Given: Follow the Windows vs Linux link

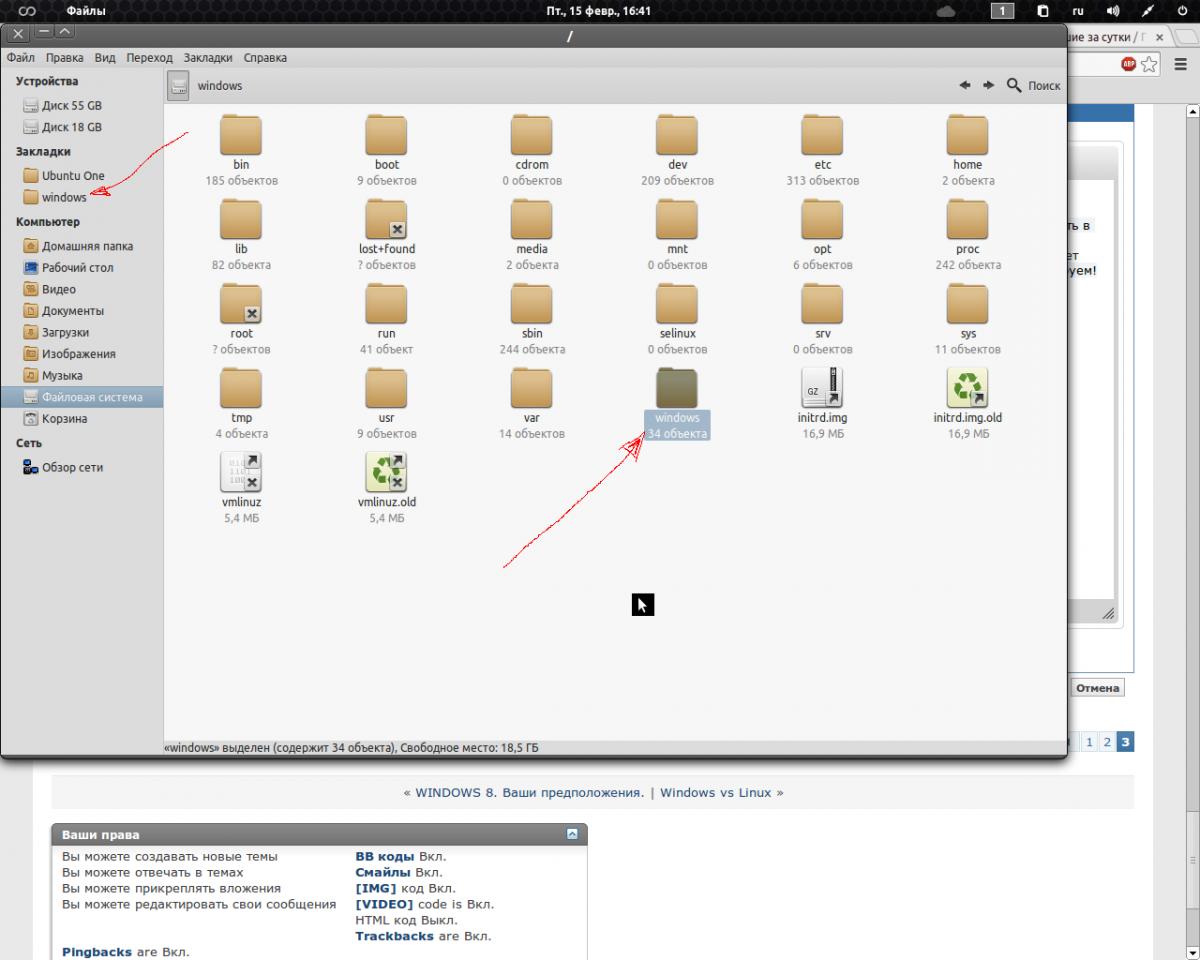Looking at the screenshot, I should (x=715, y=792).
